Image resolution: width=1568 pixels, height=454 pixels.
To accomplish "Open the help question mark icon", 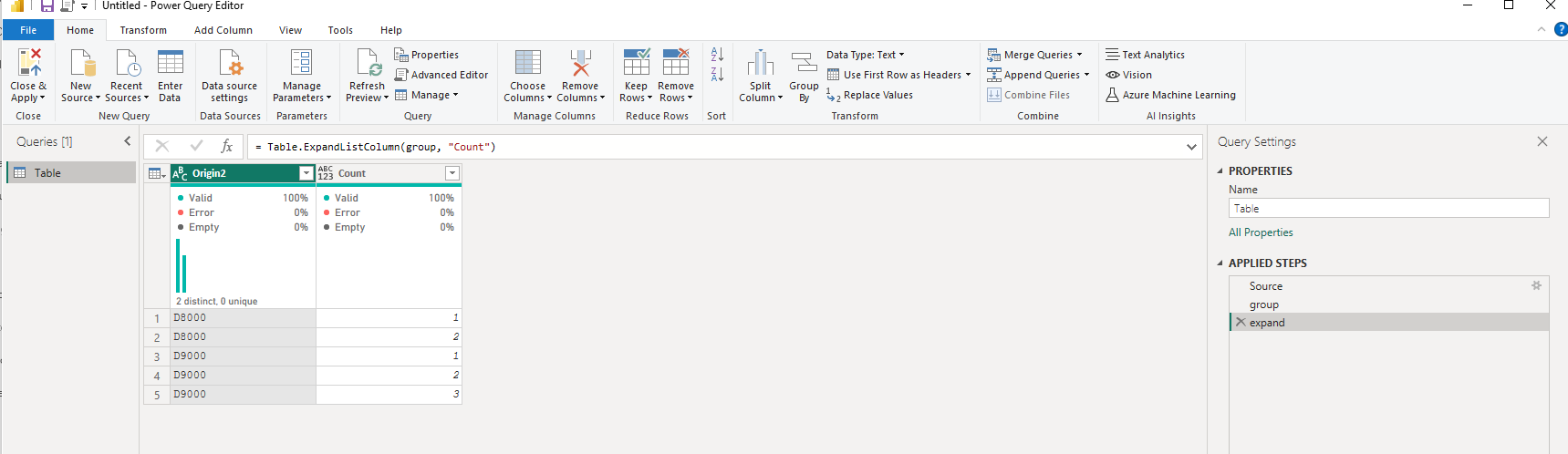I will pyautogui.click(x=1561, y=29).
